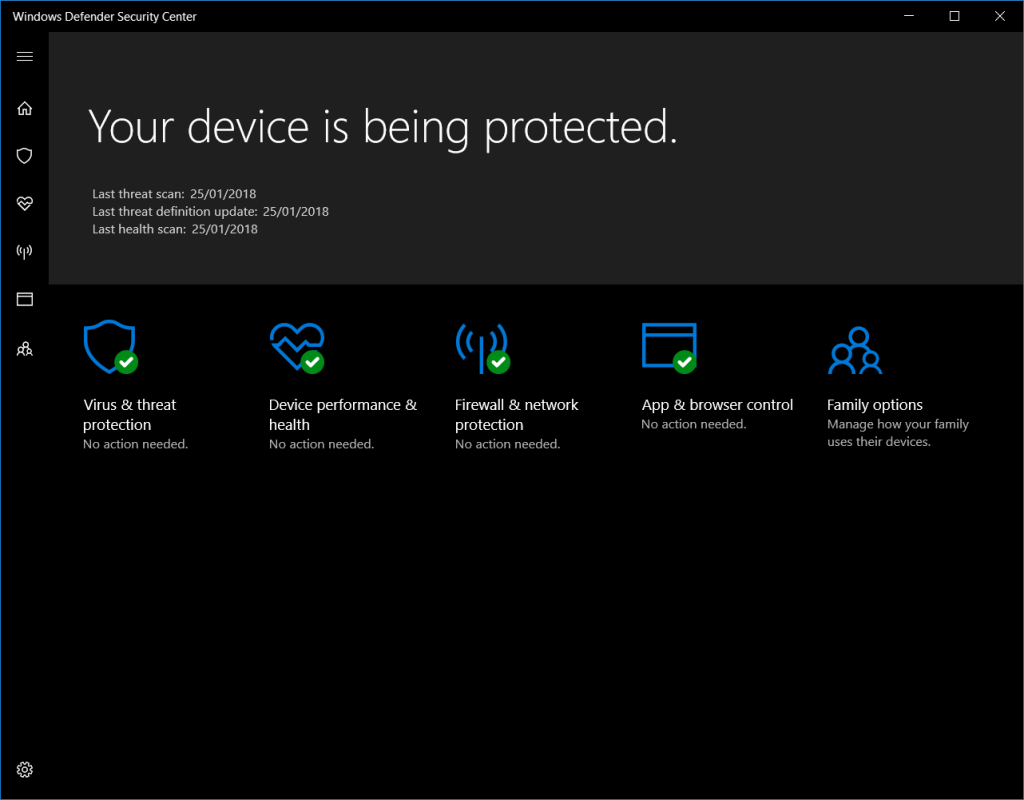Click the large heart monitor tile icon
1024x800 pixels.
click(x=297, y=348)
